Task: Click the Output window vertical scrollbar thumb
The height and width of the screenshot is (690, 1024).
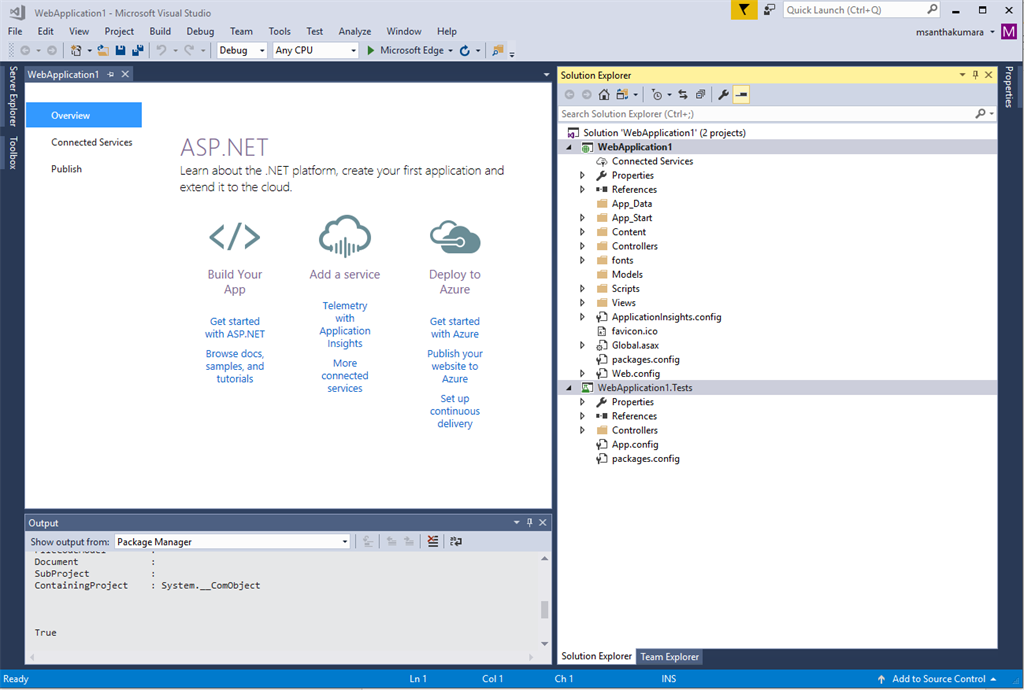Action: pos(545,609)
